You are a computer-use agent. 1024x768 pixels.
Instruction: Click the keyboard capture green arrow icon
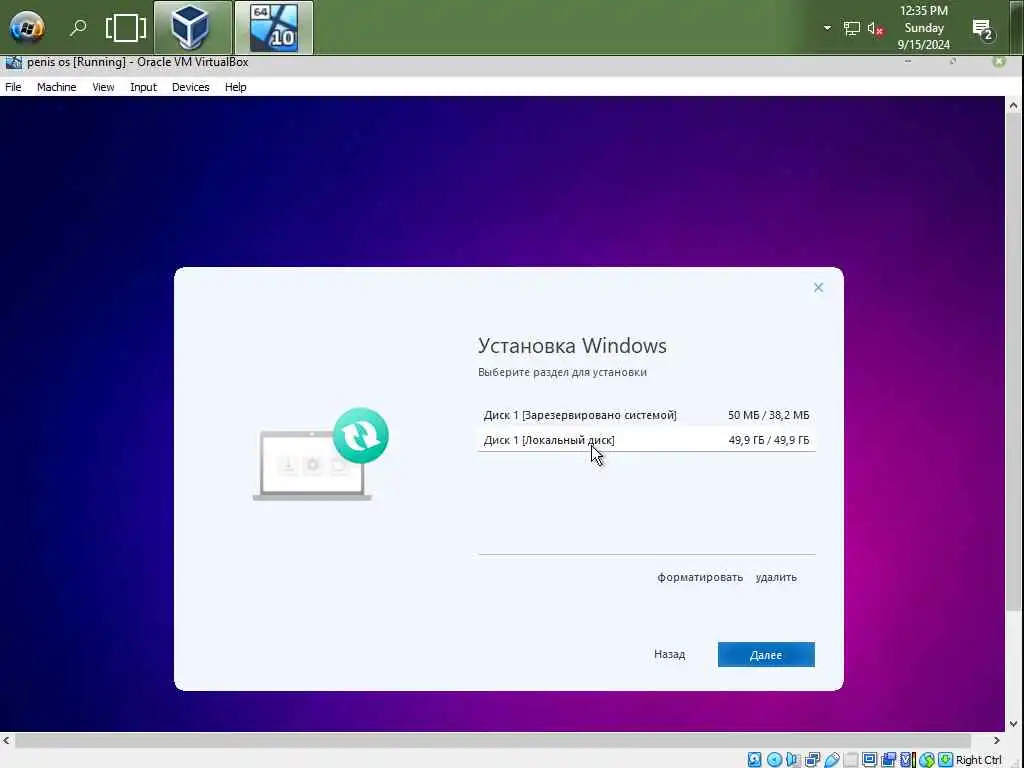945,760
